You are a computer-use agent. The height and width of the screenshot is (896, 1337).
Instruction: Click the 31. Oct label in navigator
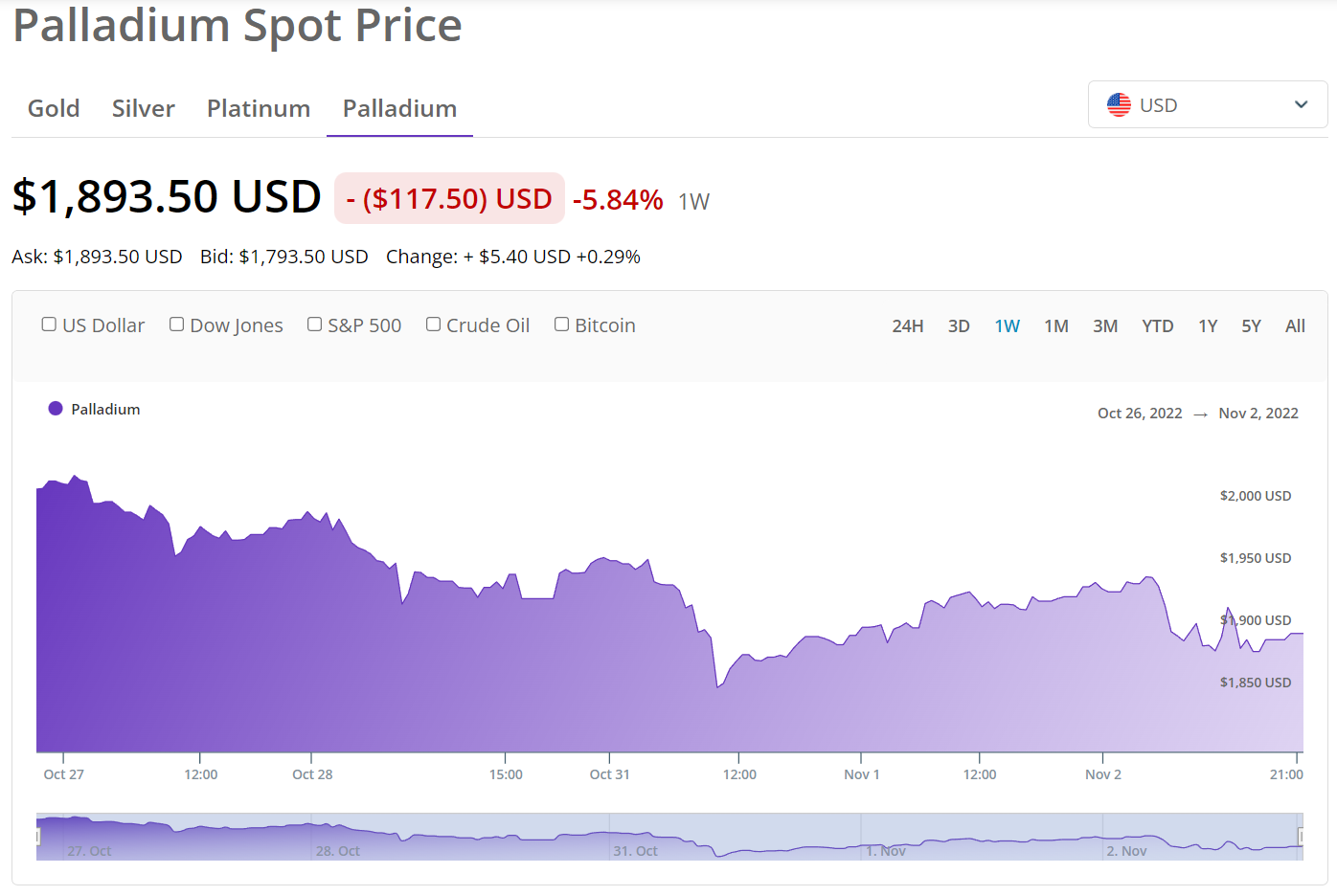pos(635,851)
